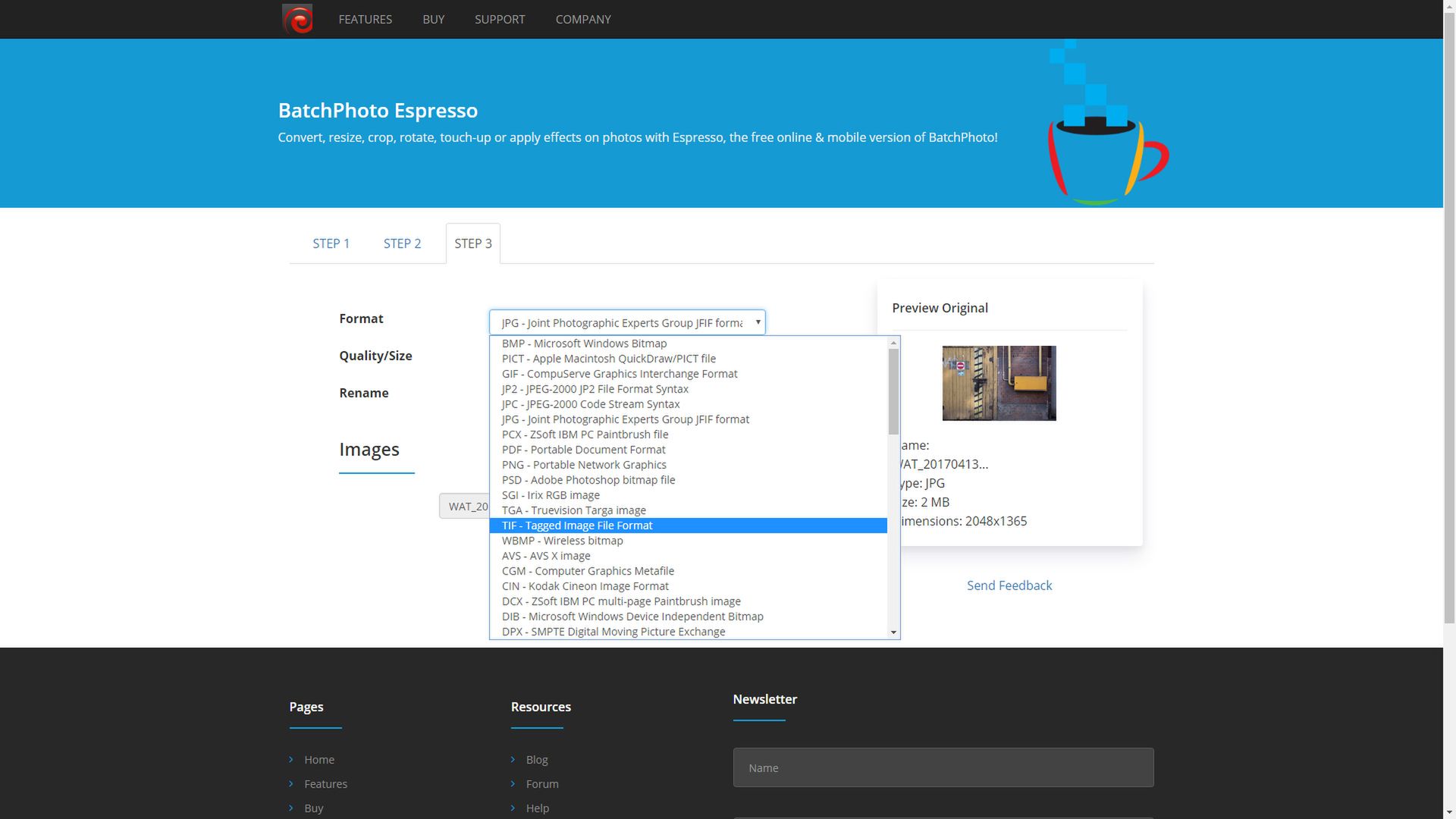The height and width of the screenshot is (819, 1456).
Task: Visit the Blog resource link
Action: pyautogui.click(x=537, y=760)
